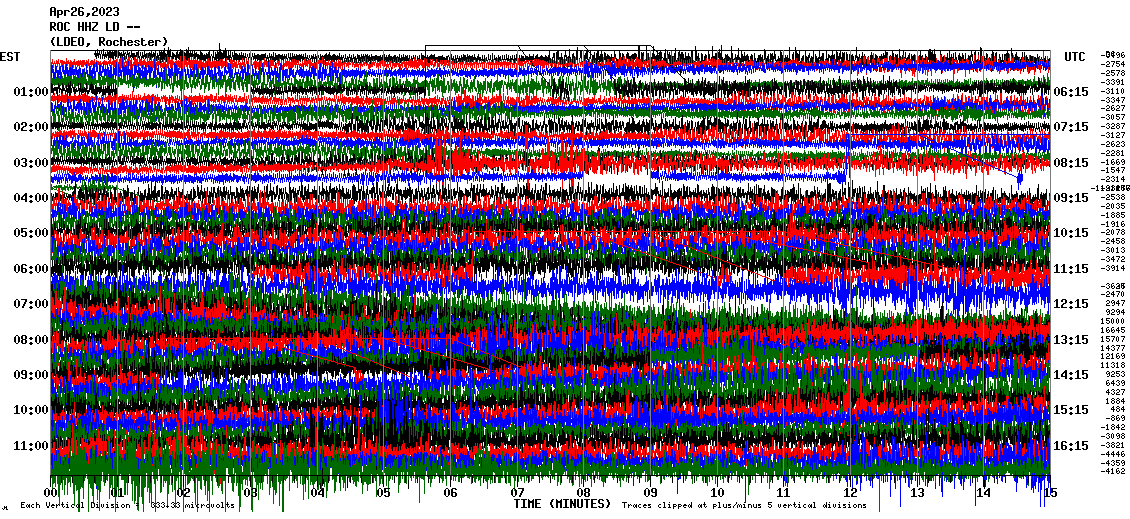
Task: Click the 'Each Vertical Division' microvolts note
Action: point(128,506)
